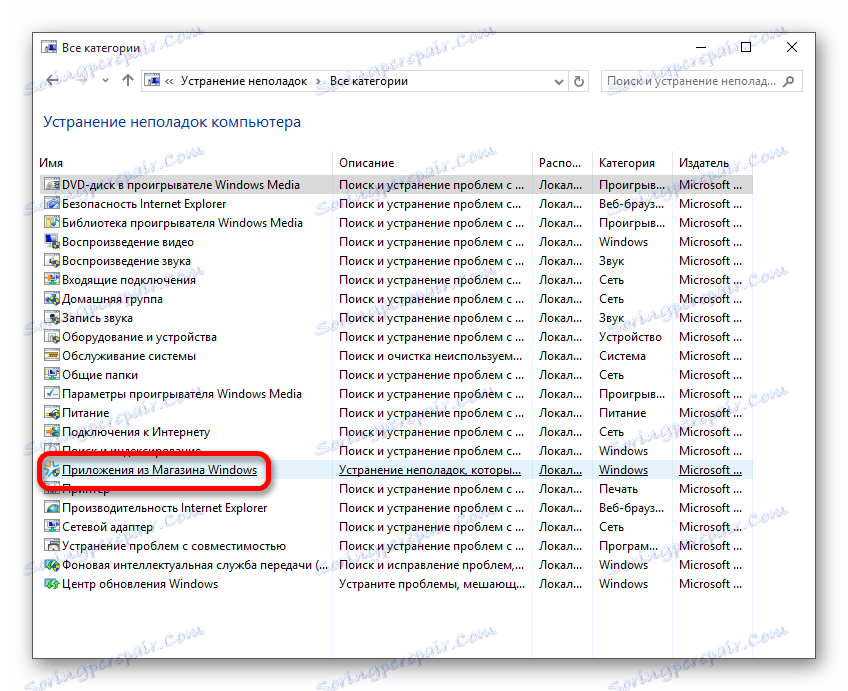848x691 pixels.
Task: Select Производительность Internet Explorer entry
Action: click(x=164, y=508)
